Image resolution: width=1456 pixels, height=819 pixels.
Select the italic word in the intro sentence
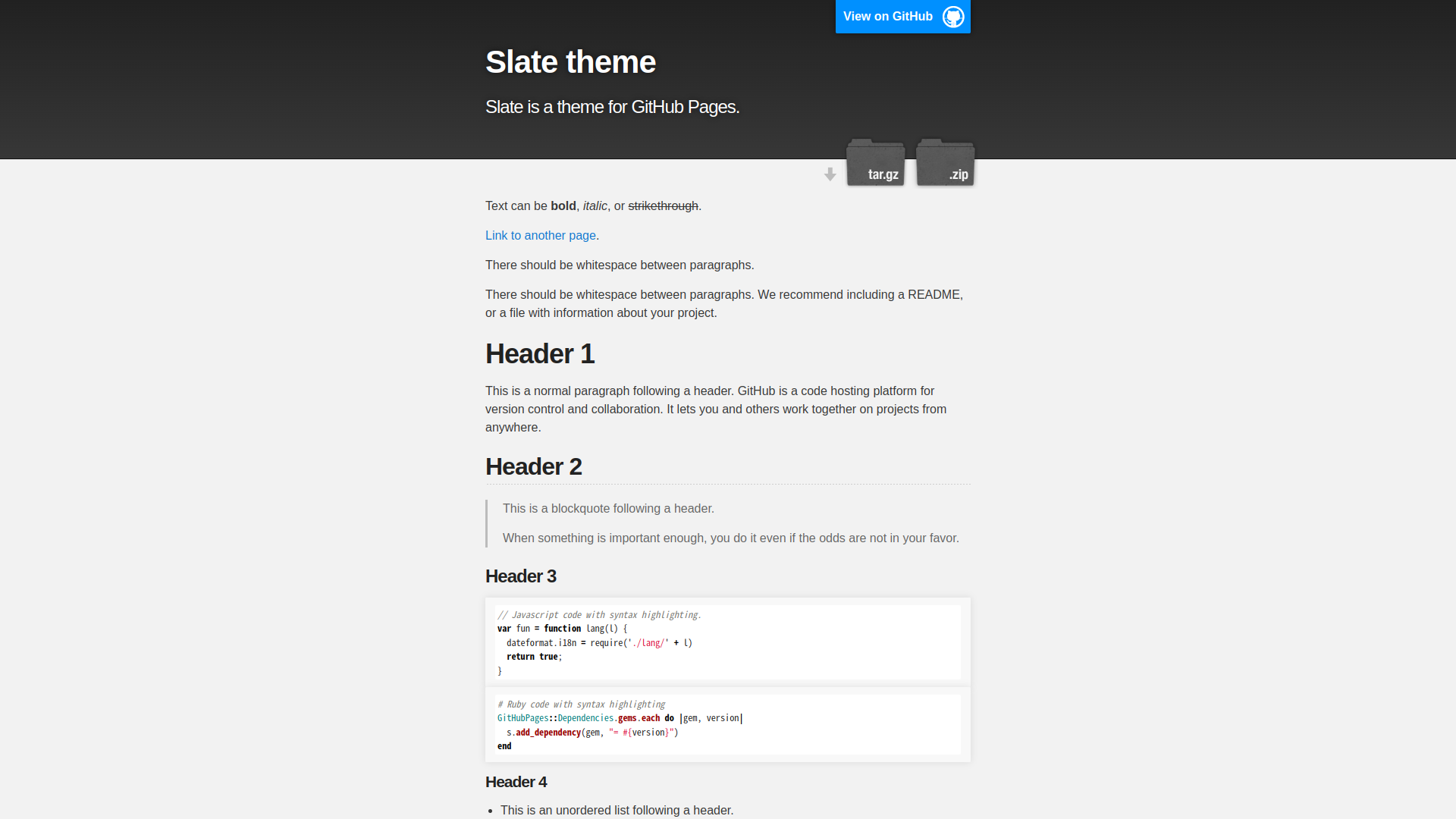click(594, 206)
